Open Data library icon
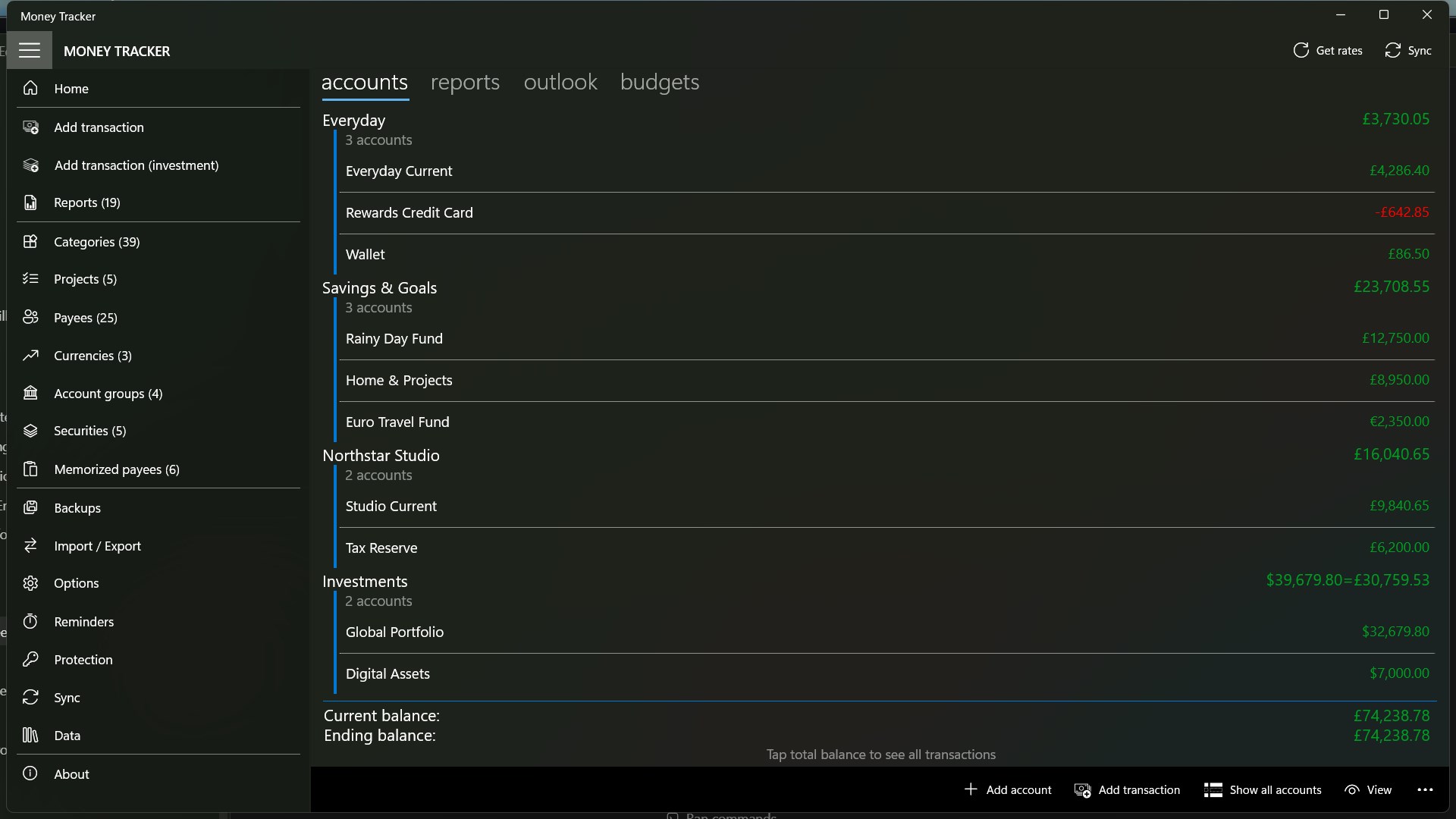 [x=30, y=736]
